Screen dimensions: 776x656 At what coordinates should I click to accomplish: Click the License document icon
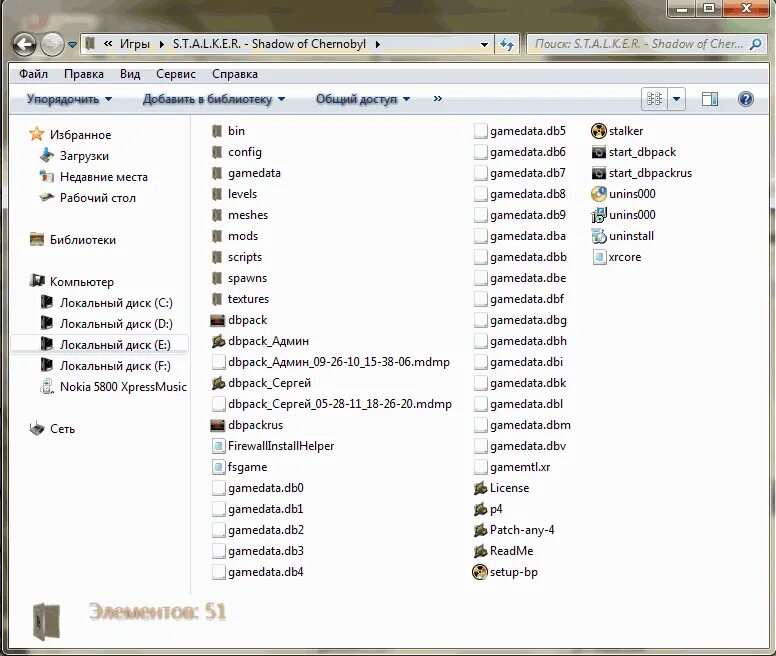click(x=481, y=488)
